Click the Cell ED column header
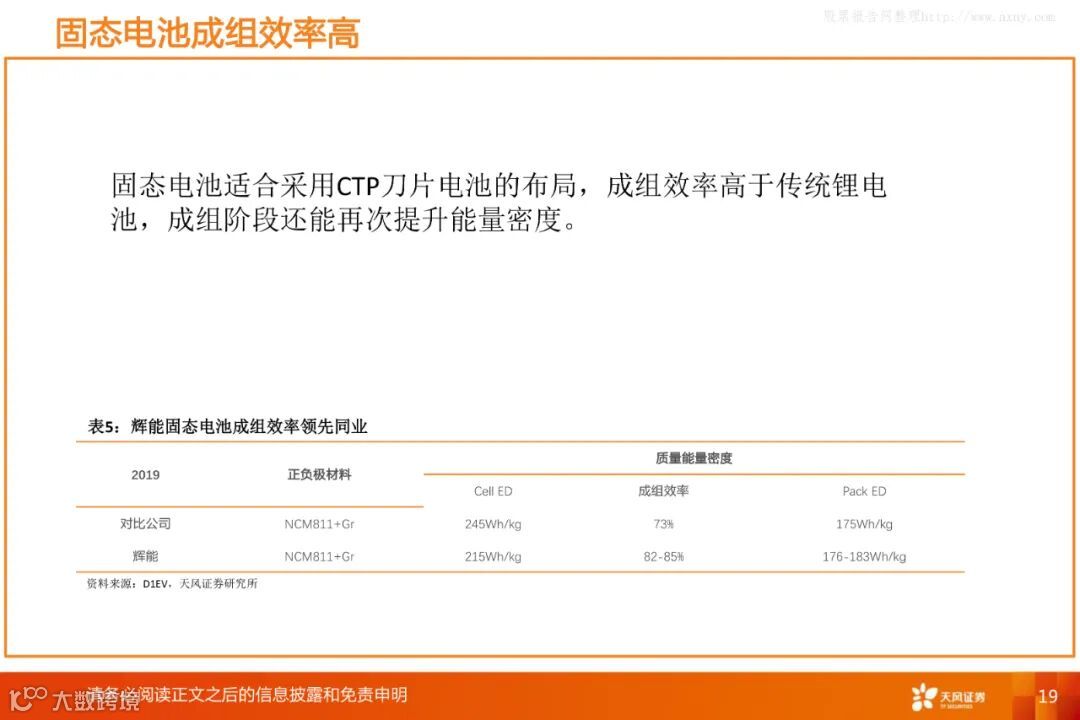Viewport: 1080px width, 720px height. [x=493, y=491]
